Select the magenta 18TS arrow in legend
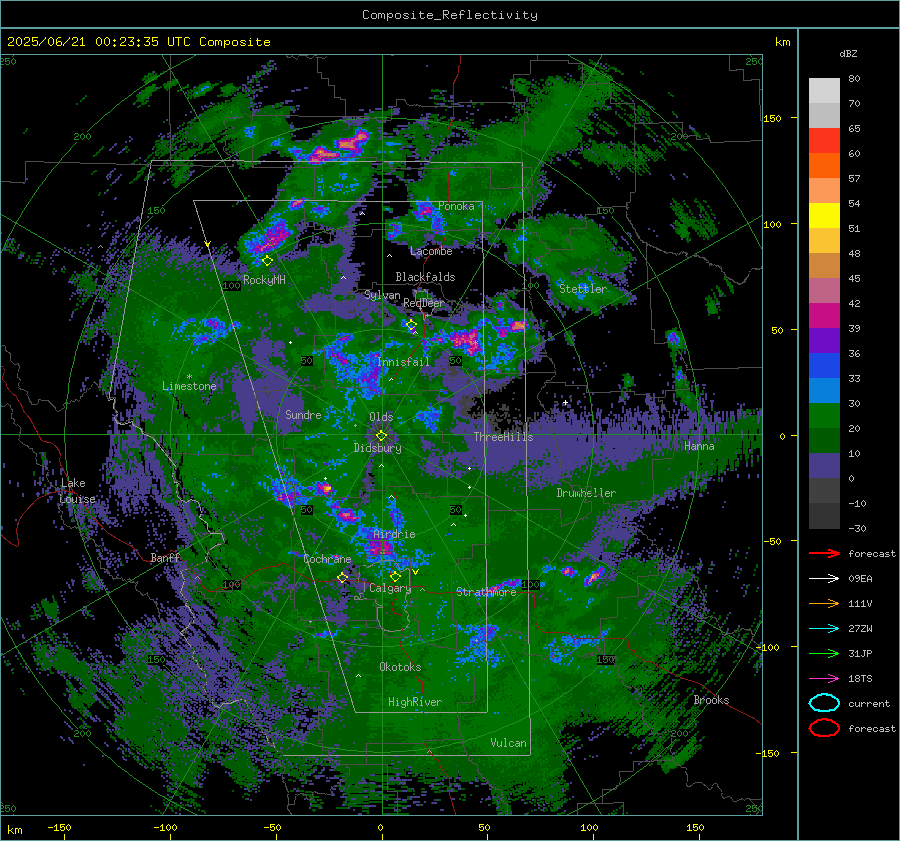900x841 pixels. 824,679
